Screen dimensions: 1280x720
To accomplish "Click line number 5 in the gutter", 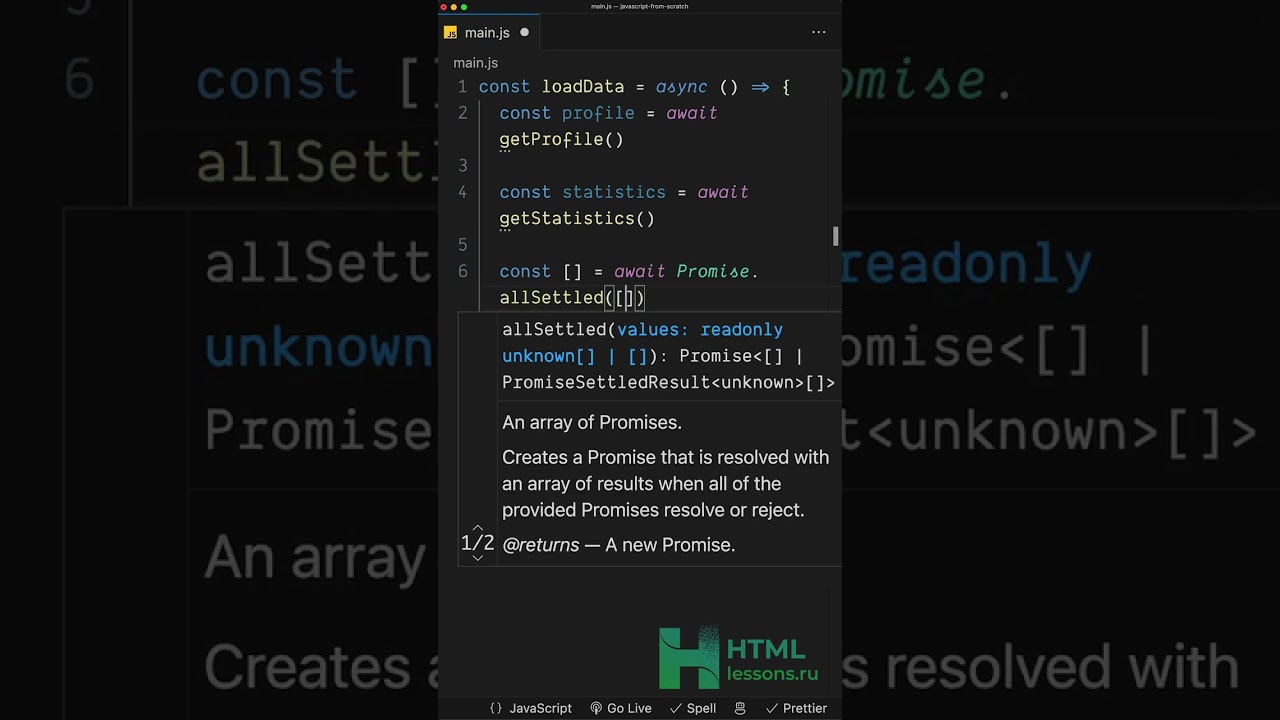I will pyautogui.click(x=462, y=245).
